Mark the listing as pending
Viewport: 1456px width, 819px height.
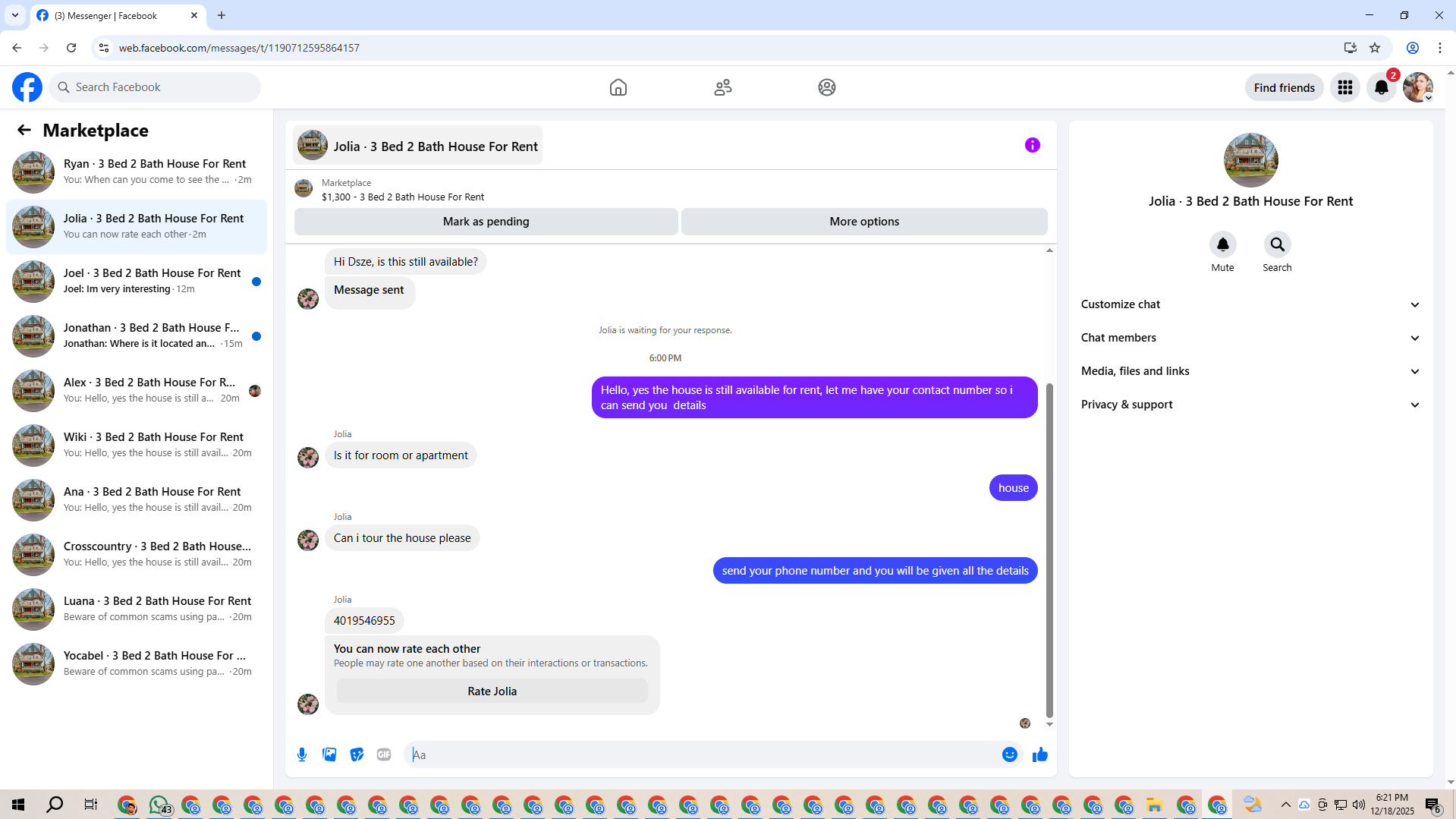[486, 222]
